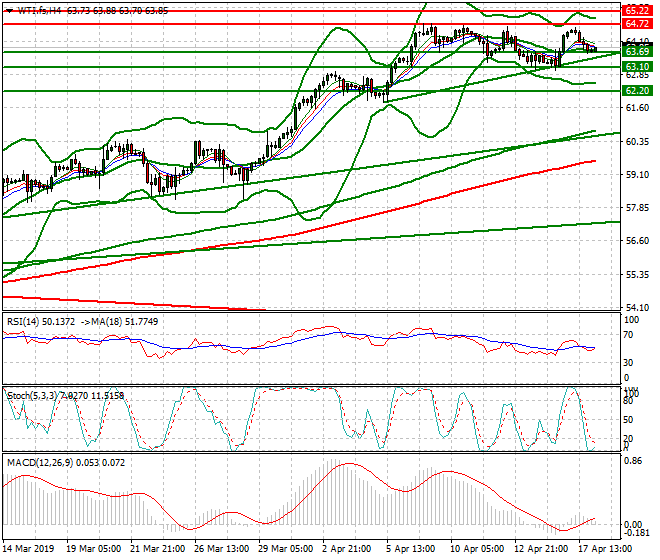Click the green 62.20 support price label

pyautogui.click(x=637, y=91)
